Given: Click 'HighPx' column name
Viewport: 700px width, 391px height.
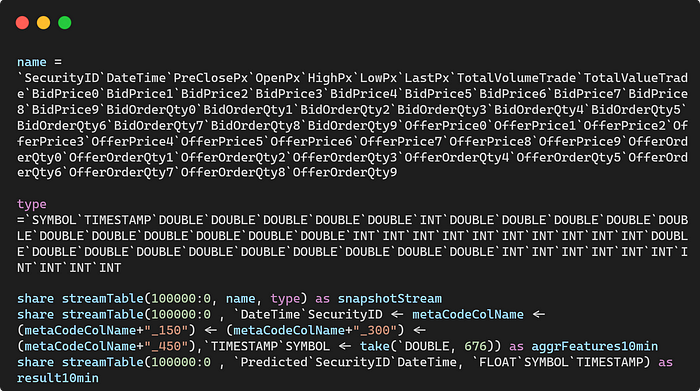Looking at the screenshot, I should point(330,78).
